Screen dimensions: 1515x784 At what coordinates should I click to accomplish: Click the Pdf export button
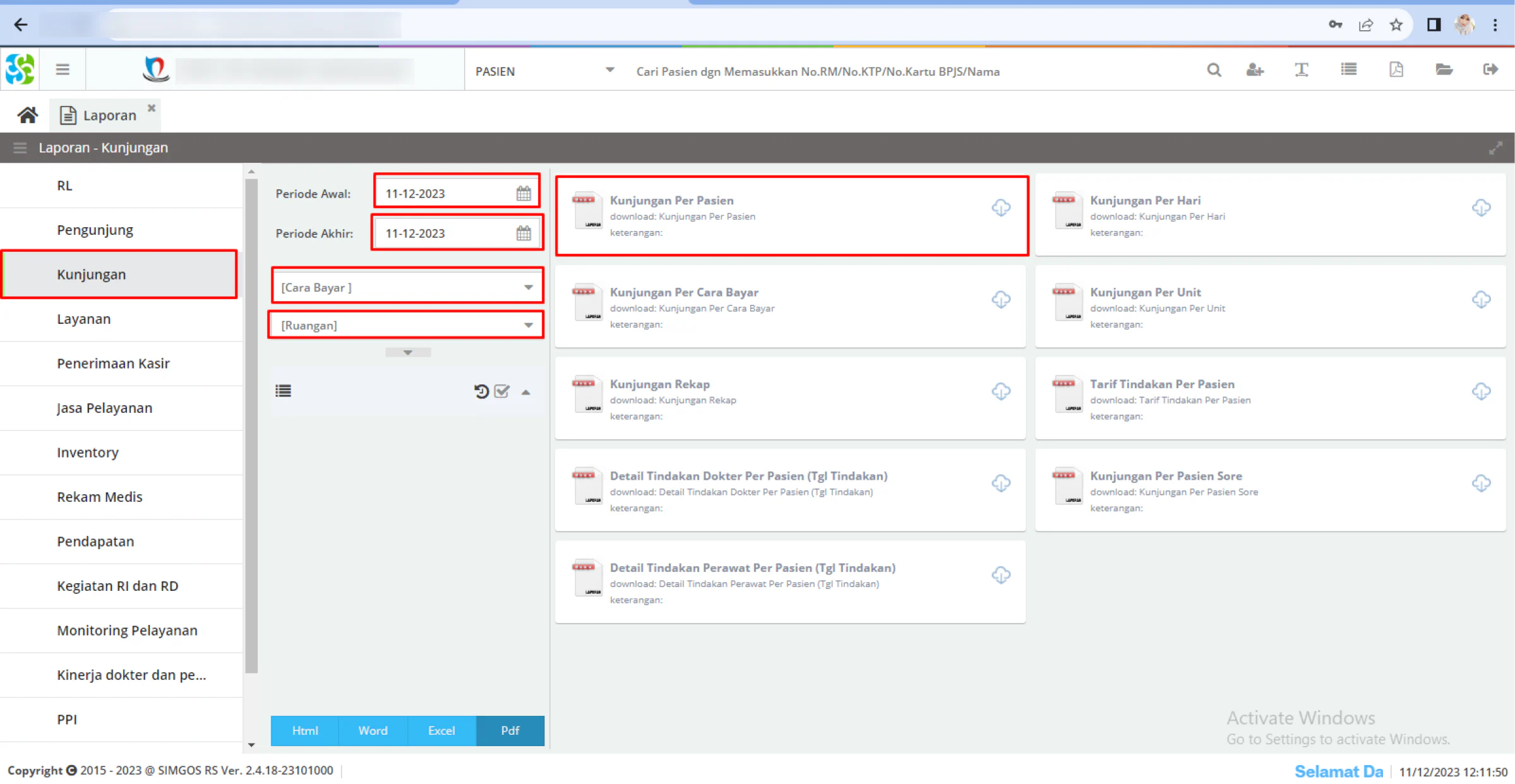(510, 731)
